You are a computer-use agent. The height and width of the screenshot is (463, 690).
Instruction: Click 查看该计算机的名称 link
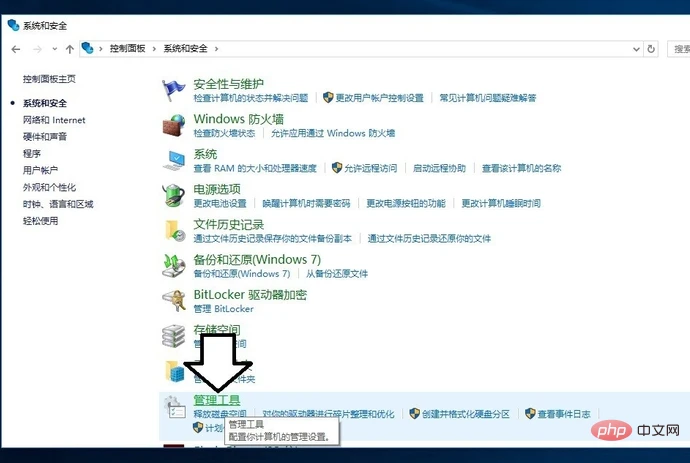tap(521, 168)
